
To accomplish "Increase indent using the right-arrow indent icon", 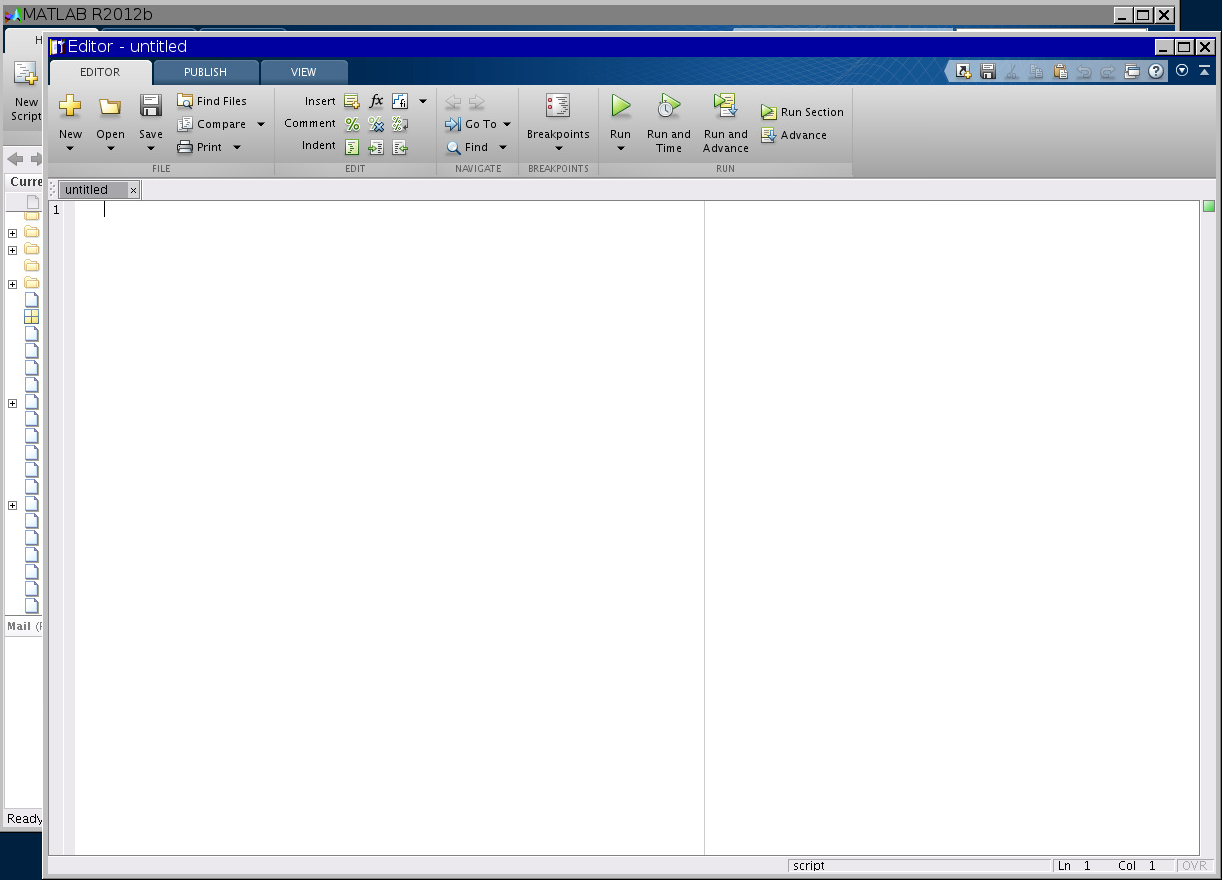I will 376,147.
